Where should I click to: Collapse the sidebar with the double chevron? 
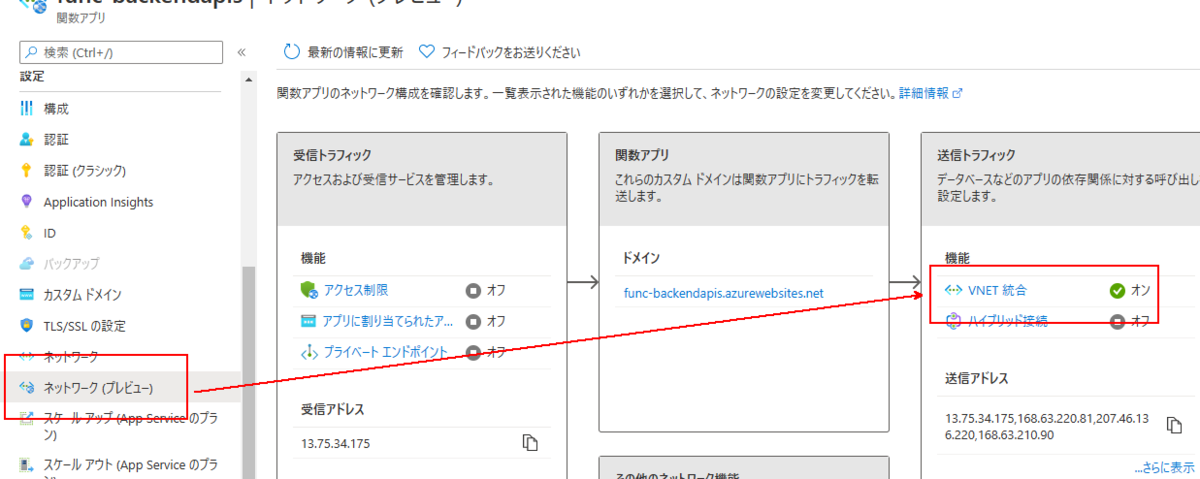(241, 52)
